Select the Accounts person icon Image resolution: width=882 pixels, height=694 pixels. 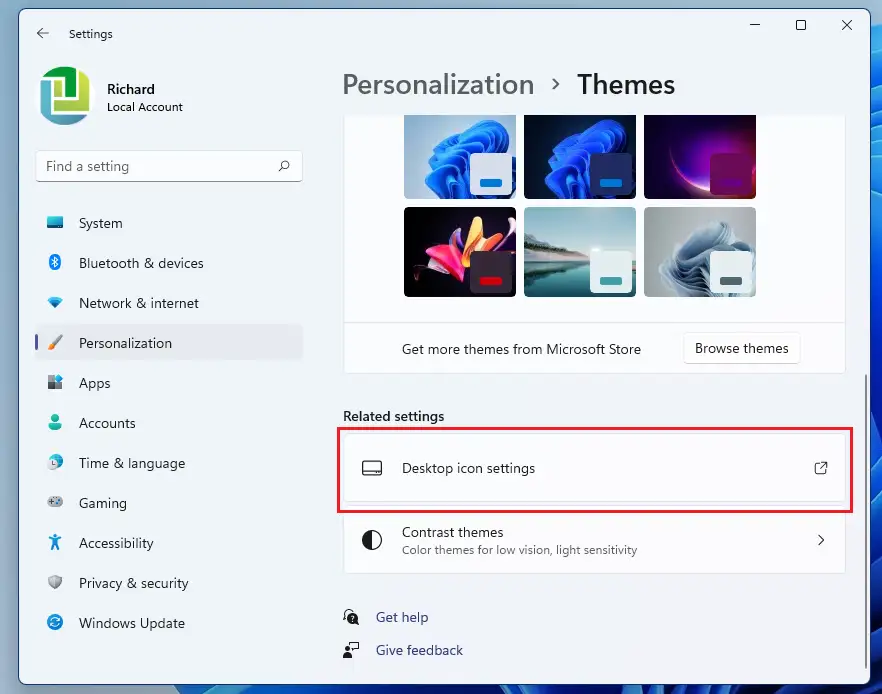pyautogui.click(x=55, y=422)
